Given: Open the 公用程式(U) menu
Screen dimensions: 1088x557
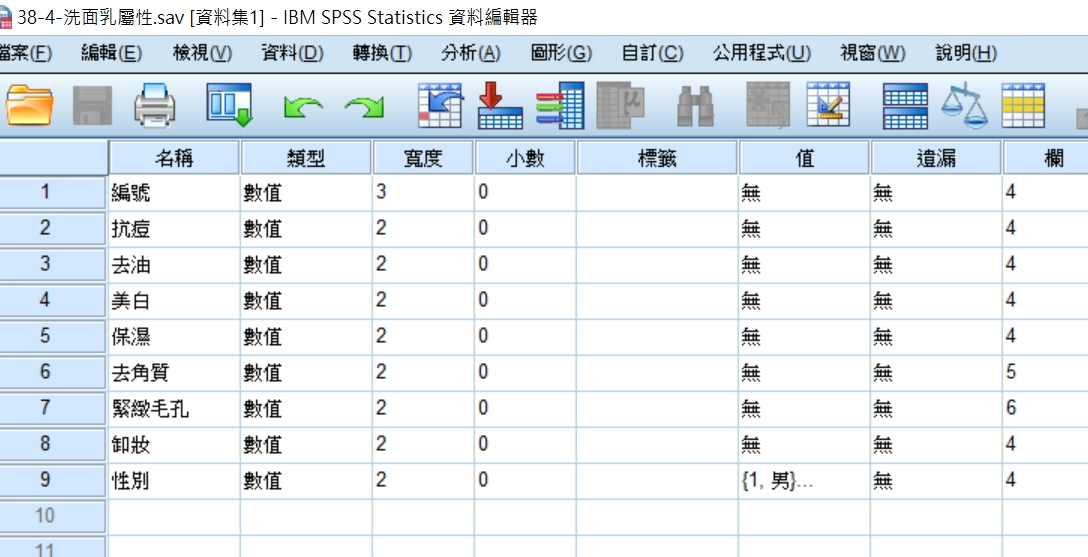Looking at the screenshot, I should (761, 53).
